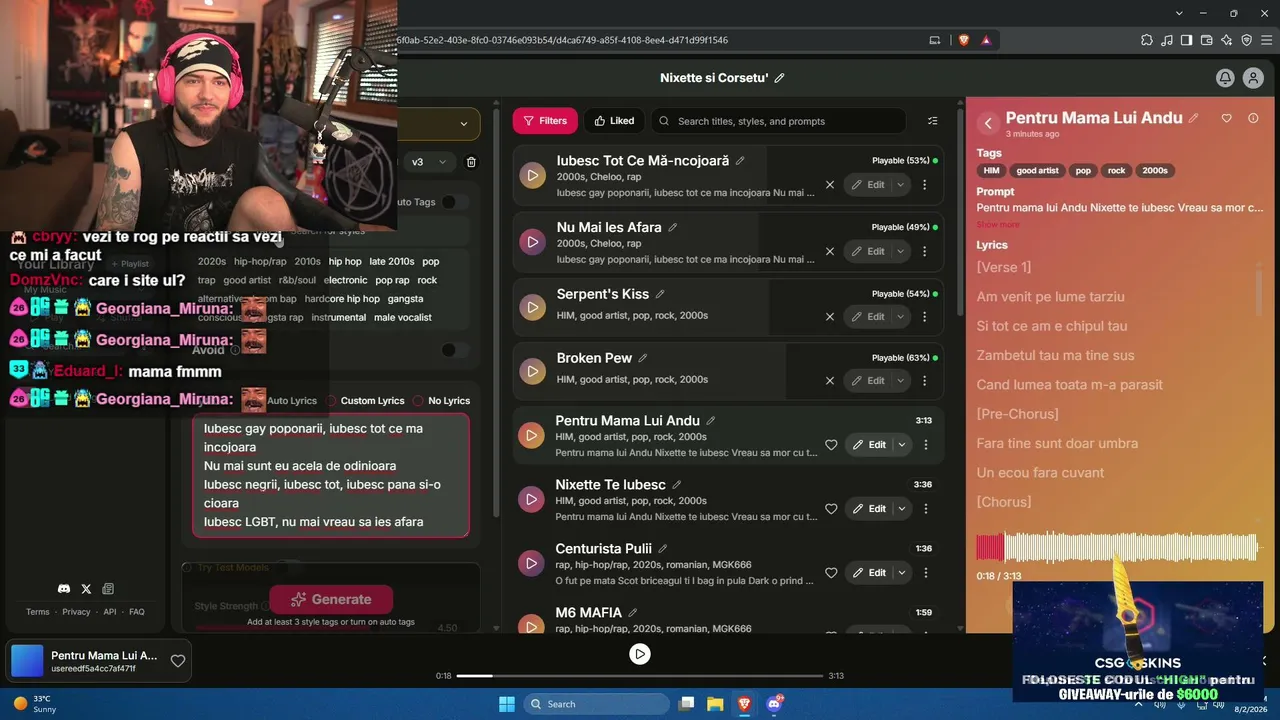
Task: Remove Nu Mai Ies Afara with its X
Action: (829, 252)
